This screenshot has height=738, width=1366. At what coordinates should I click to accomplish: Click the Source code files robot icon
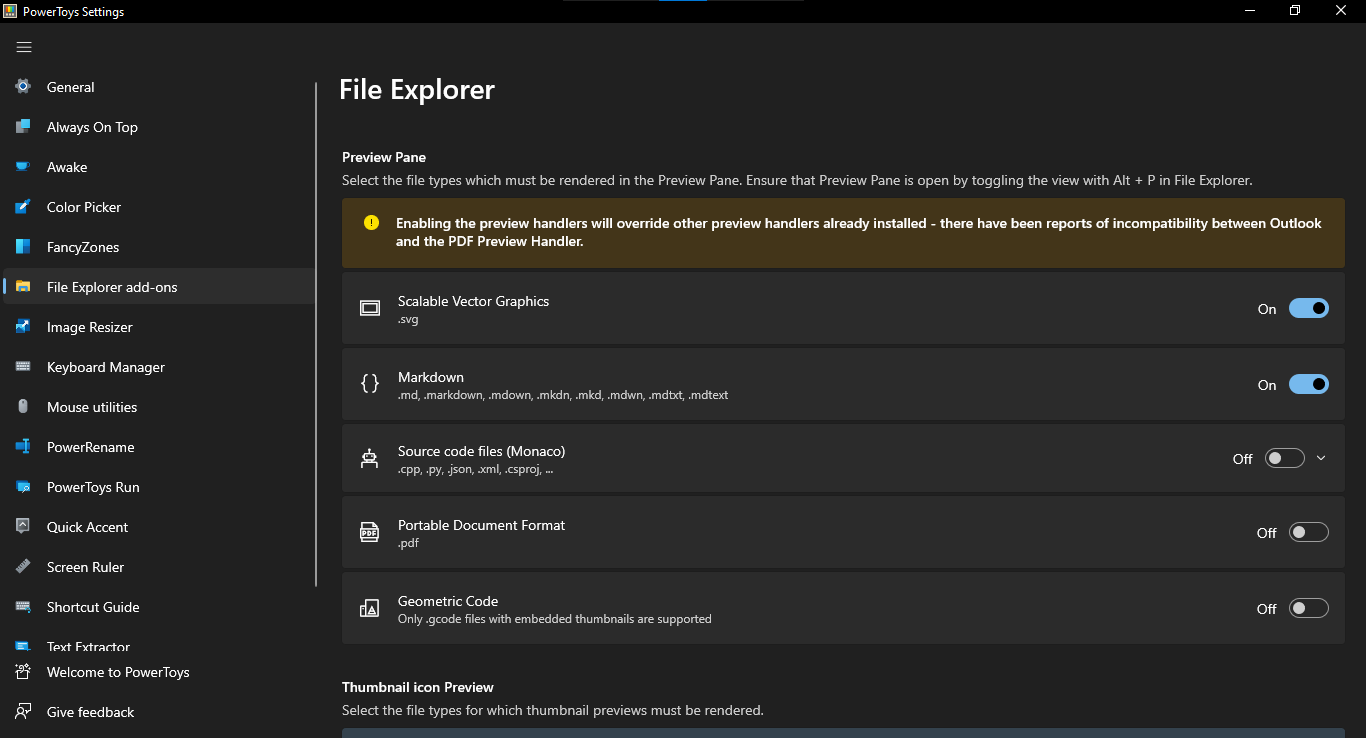370,458
